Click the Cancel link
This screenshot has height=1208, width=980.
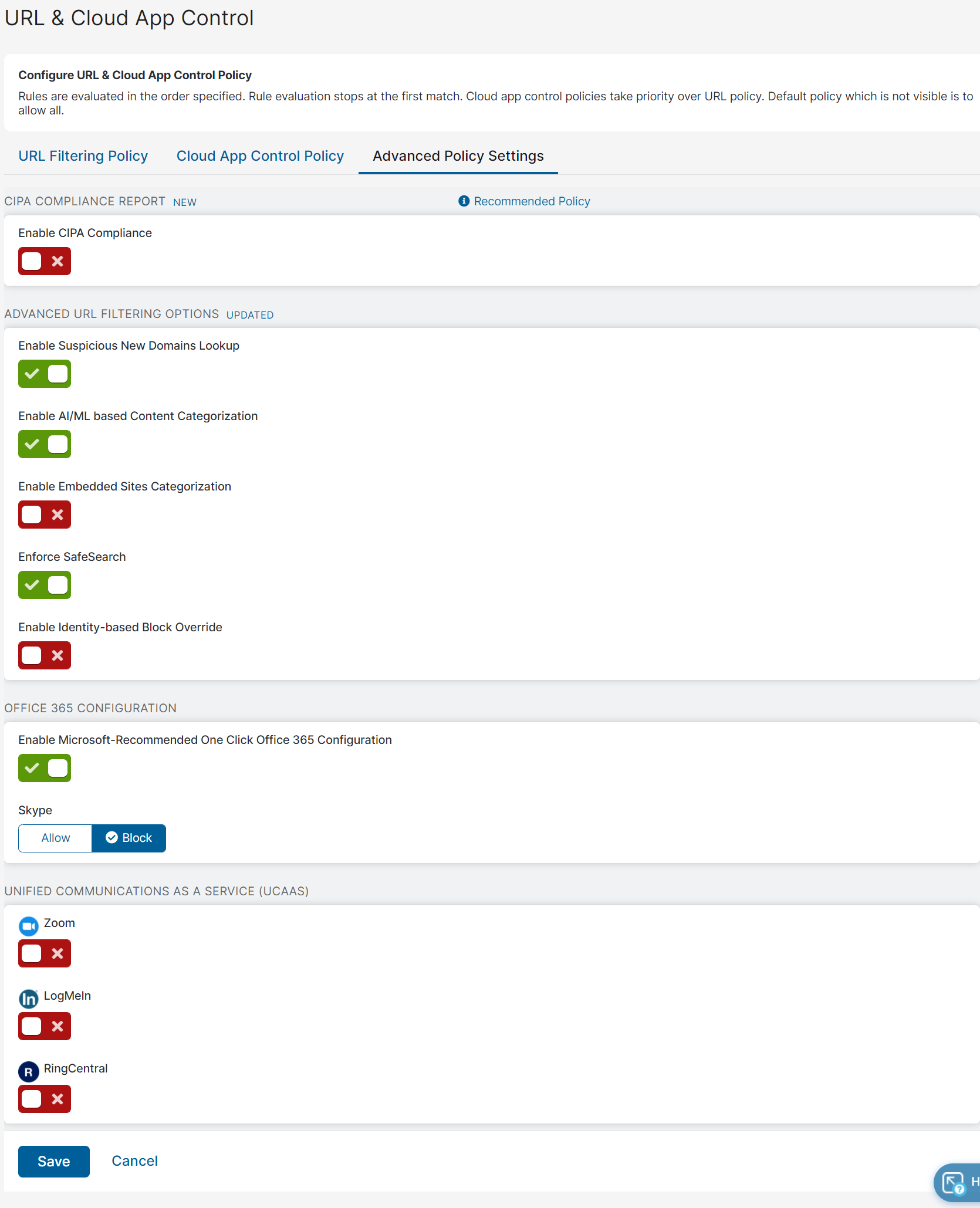[134, 1161]
